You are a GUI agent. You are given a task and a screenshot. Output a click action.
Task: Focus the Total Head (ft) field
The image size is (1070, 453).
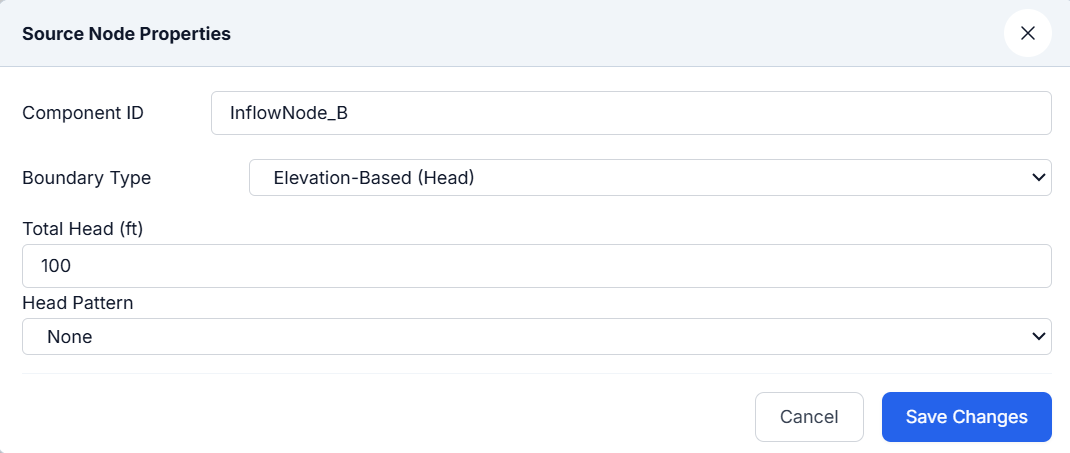tap(537, 266)
